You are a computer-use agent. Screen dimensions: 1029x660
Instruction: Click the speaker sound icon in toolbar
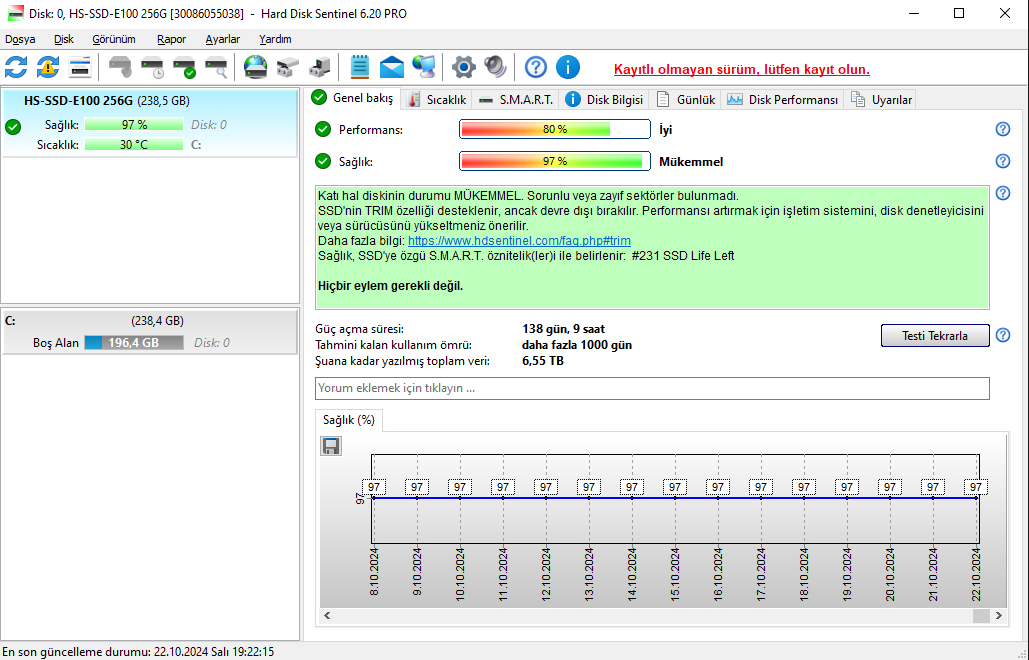495,67
